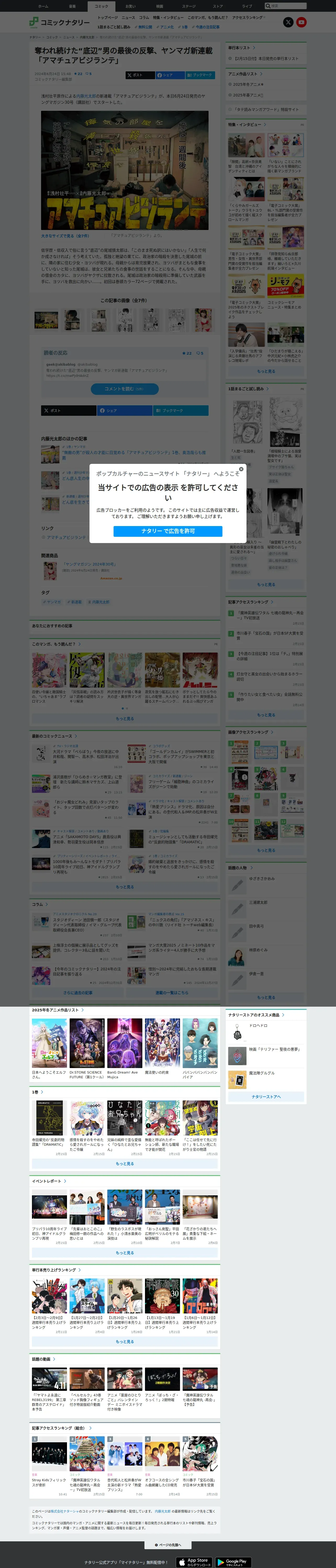
Task: Open アクセスランキング in comic sub-navigation
Action: pos(248,18)
